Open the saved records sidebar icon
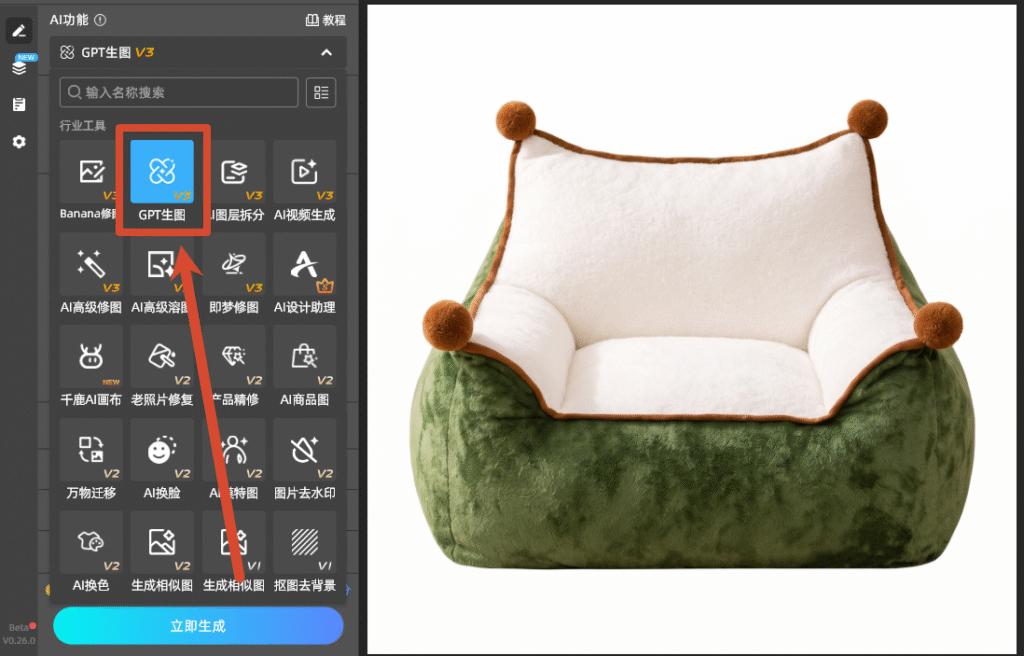This screenshot has width=1024, height=656. tap(19, 105)
